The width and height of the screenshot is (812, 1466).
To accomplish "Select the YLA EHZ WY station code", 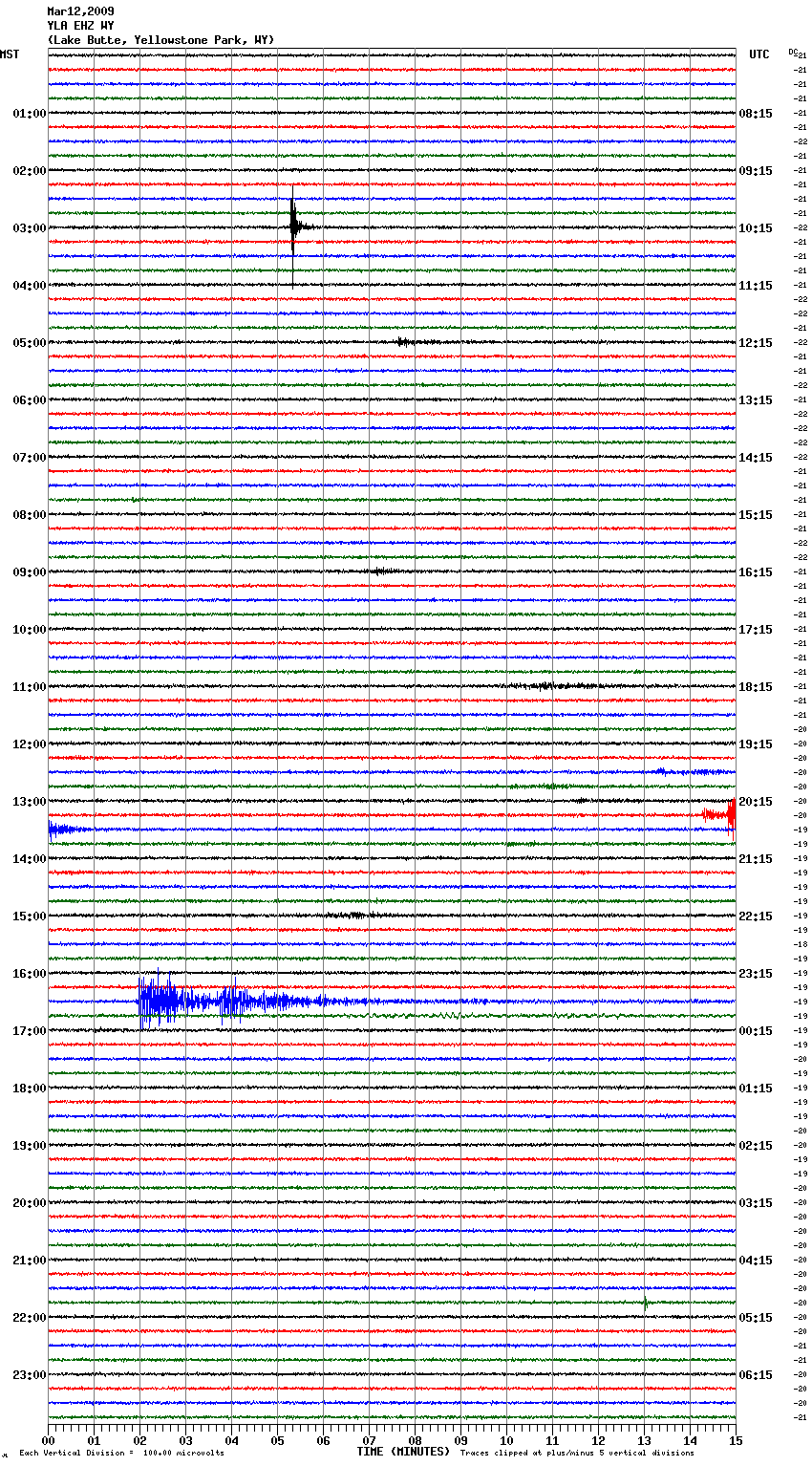I will tap(80, 26).
